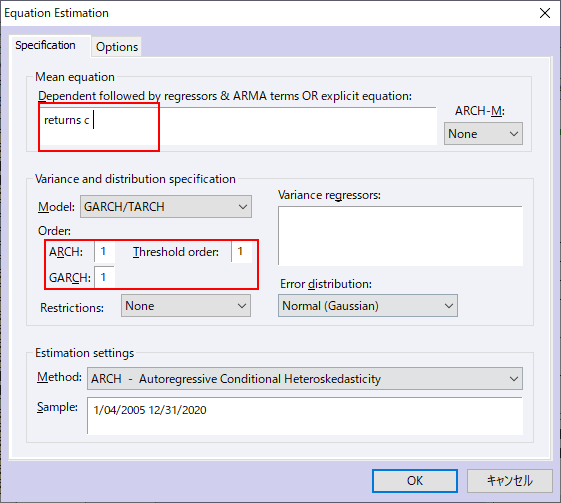Click the キャンセル cancel button

click(510, 481)
